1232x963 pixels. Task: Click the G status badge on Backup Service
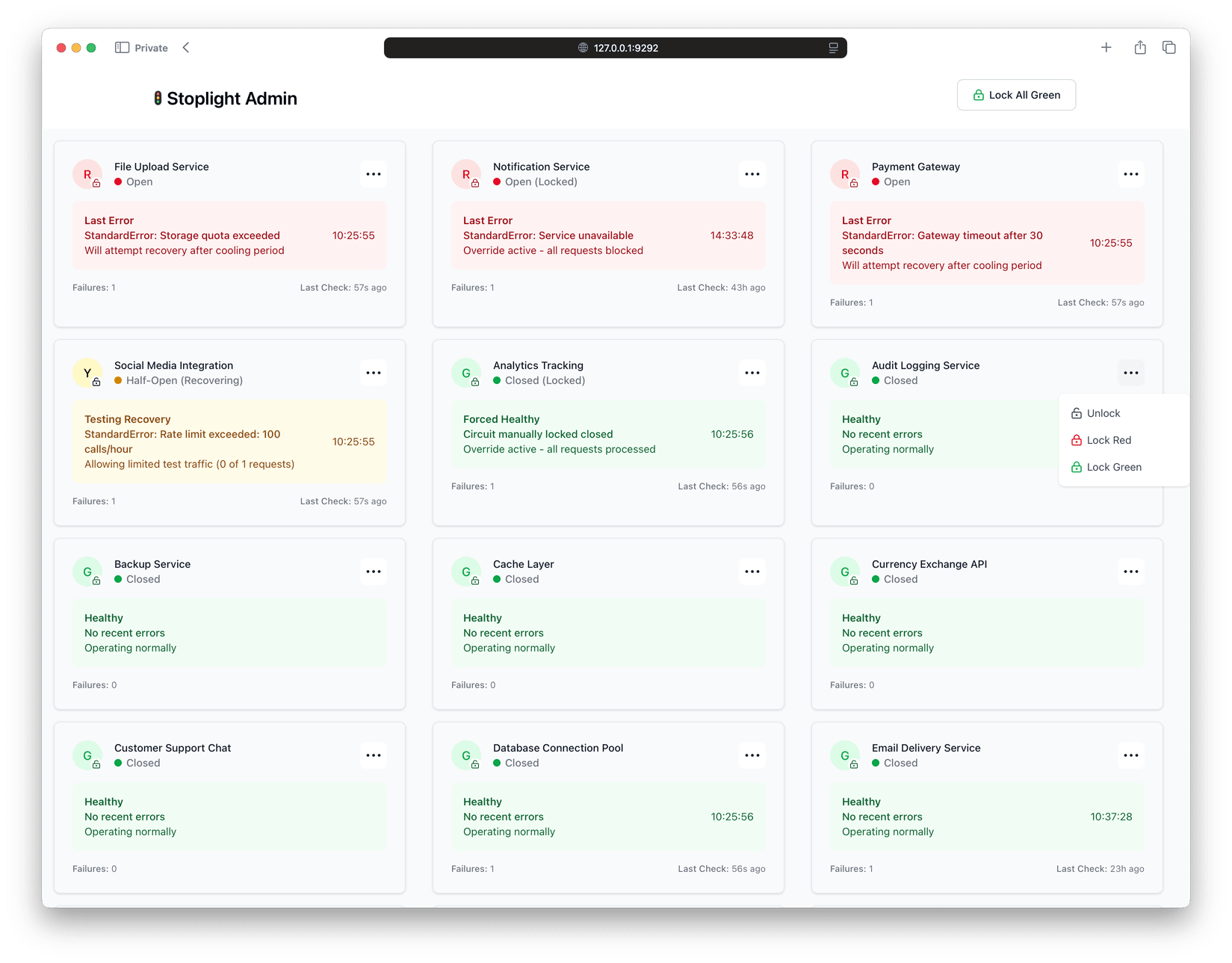[87, 571]
